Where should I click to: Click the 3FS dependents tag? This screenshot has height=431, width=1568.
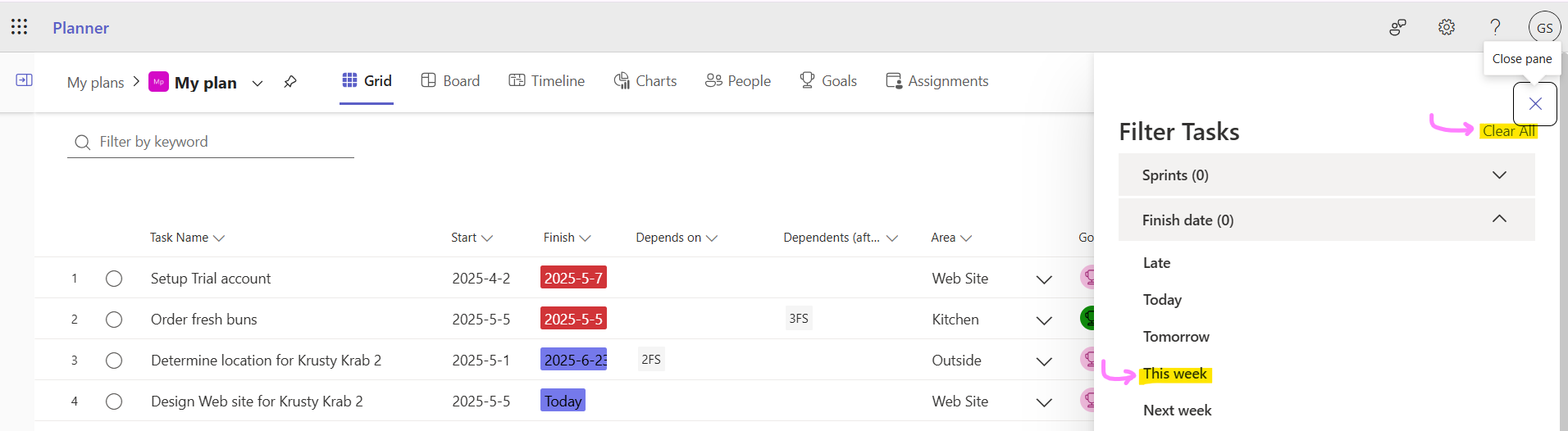(799, 319)
